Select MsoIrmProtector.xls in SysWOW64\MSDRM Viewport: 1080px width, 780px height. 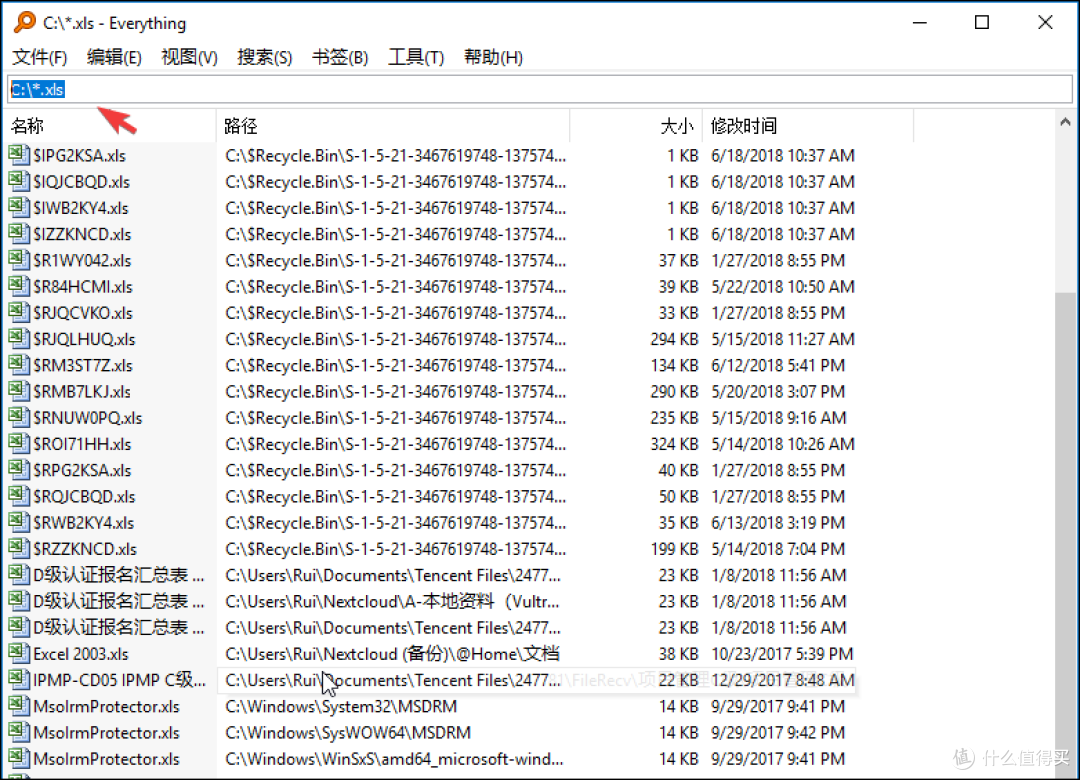tap(106, 732)
